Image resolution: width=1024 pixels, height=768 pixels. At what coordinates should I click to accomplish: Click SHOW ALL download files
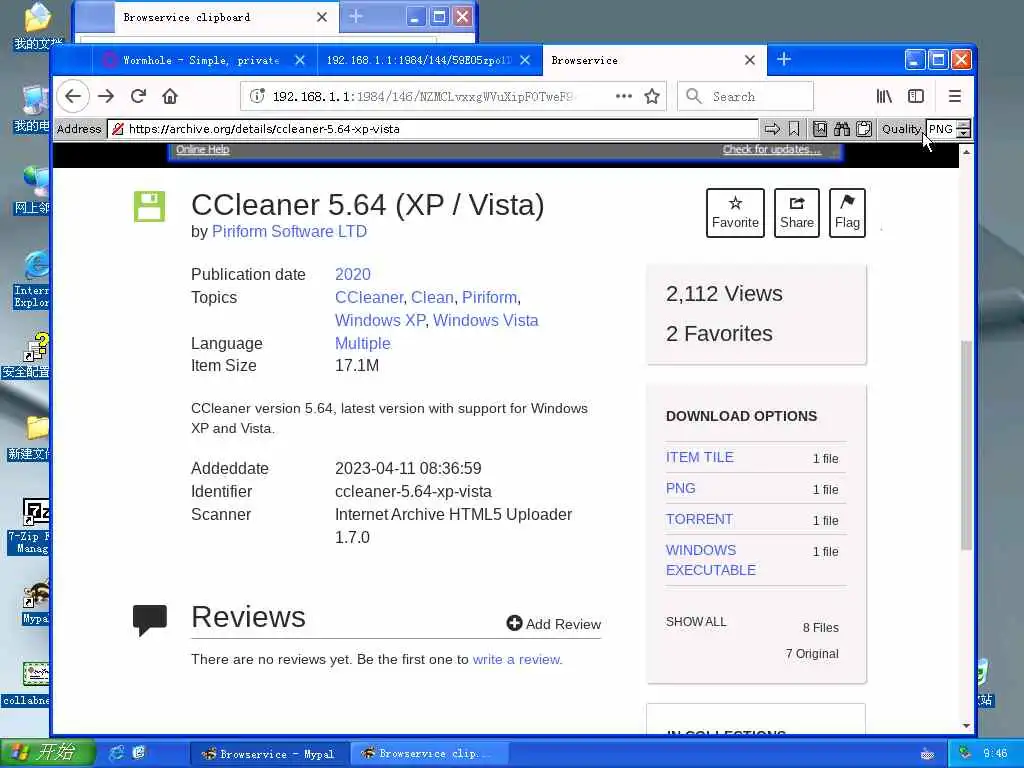696,622
